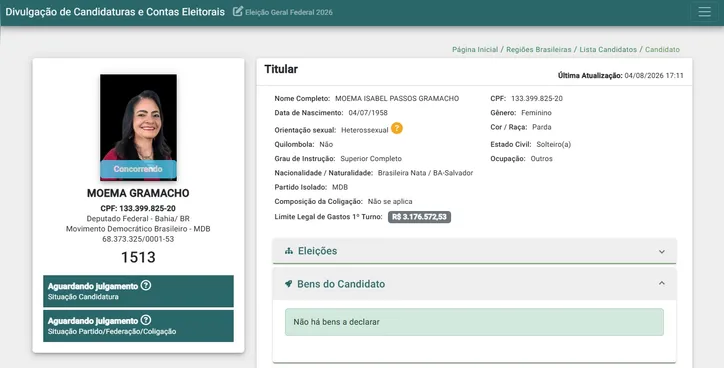Collapse the Bens do Candidato section chevron
Image resolution: width=724 pixels, height=368 pixels.
pyautogui.click(x=662, y=284)
